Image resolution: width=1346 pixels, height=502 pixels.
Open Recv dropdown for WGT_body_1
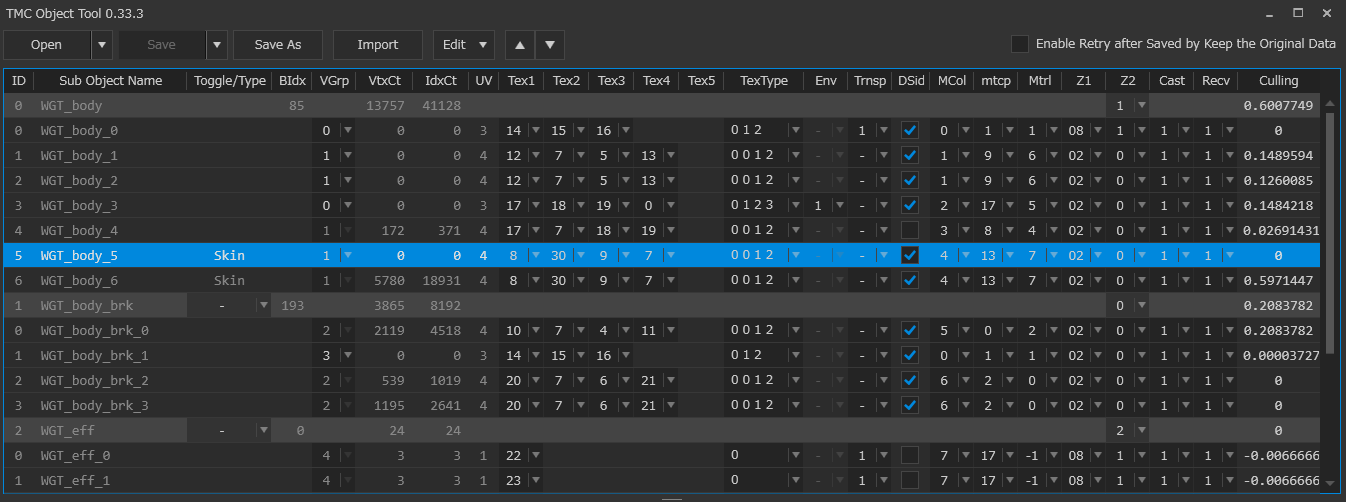click(x=1229, y=155)
